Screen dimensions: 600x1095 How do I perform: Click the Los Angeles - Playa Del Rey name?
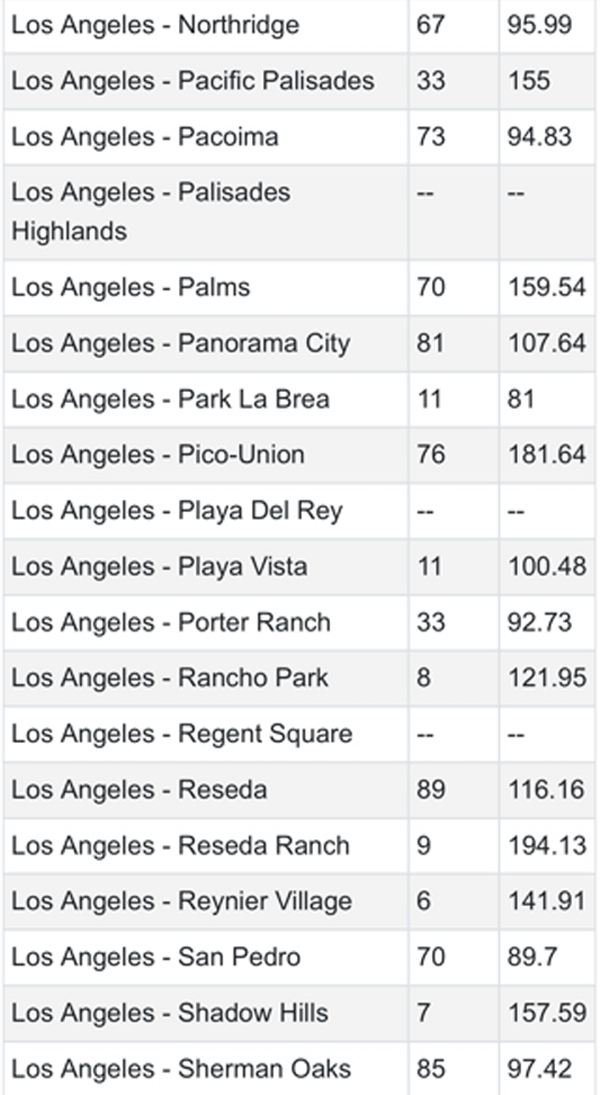click(x=176, y=511)
